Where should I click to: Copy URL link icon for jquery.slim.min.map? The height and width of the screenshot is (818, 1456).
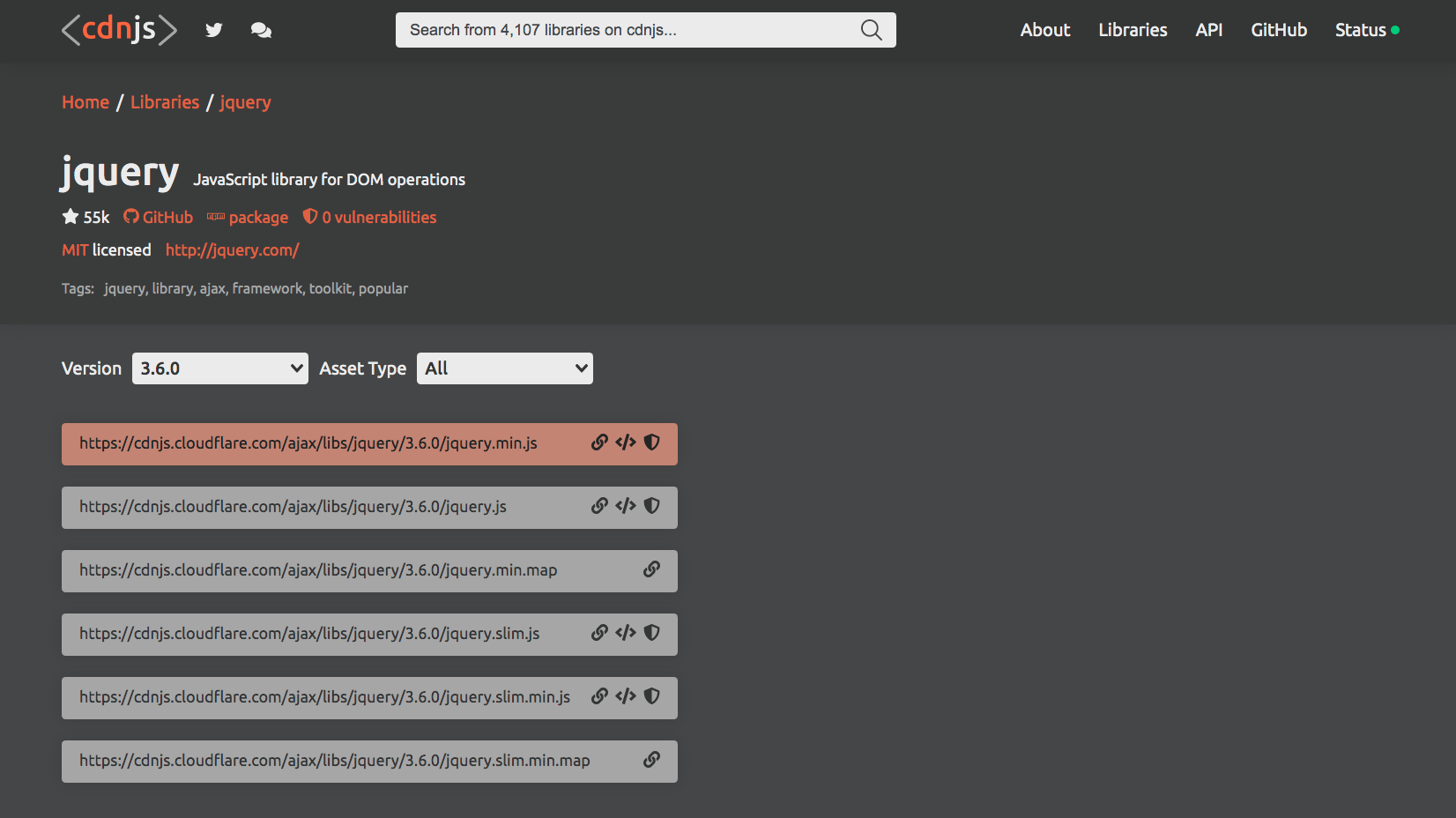[x=651, y=760]
